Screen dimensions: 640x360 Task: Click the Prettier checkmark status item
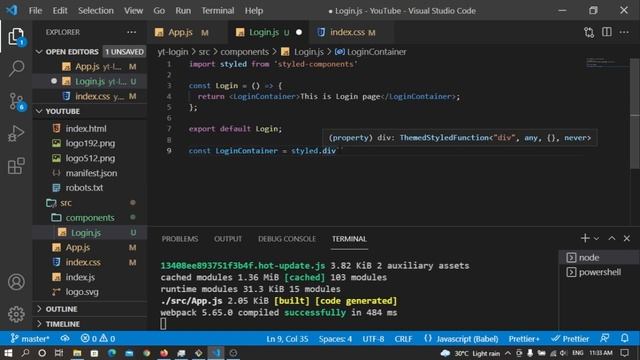tap(570, 339)
